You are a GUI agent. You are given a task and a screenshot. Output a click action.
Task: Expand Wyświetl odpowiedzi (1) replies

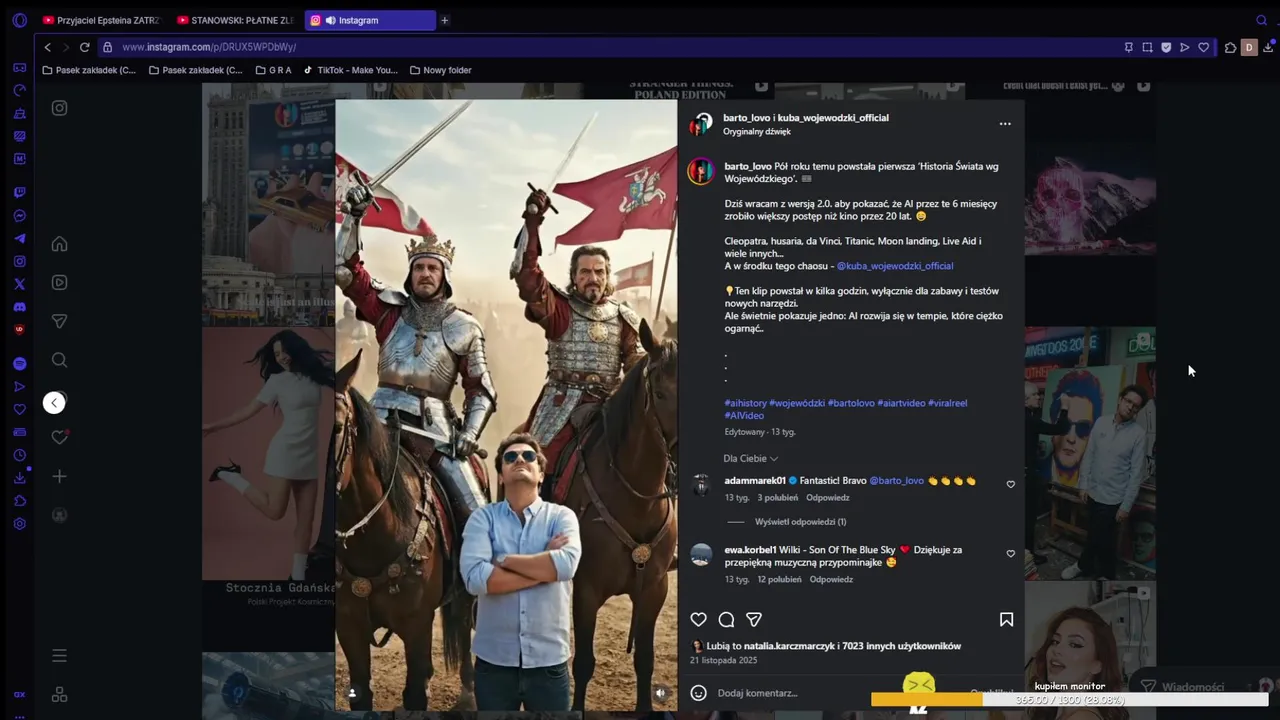click(801, 522)
